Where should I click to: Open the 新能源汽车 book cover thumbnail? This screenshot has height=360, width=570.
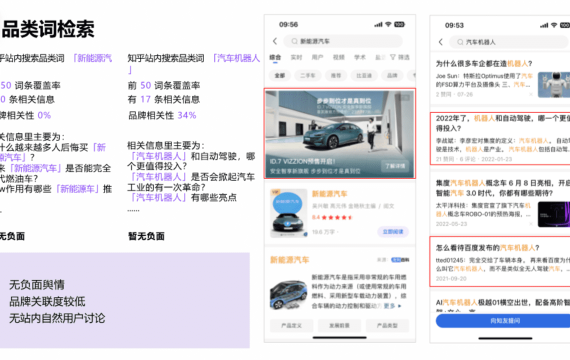click(x=289, y=213)
